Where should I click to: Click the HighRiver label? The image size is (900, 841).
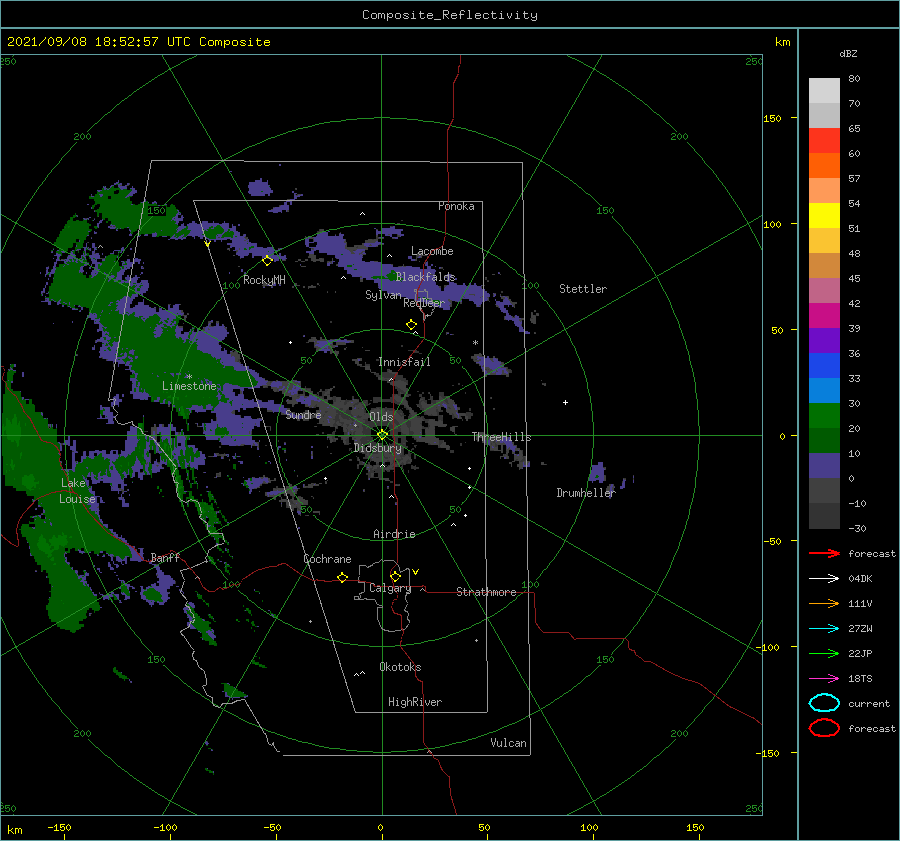click(415, 702)
